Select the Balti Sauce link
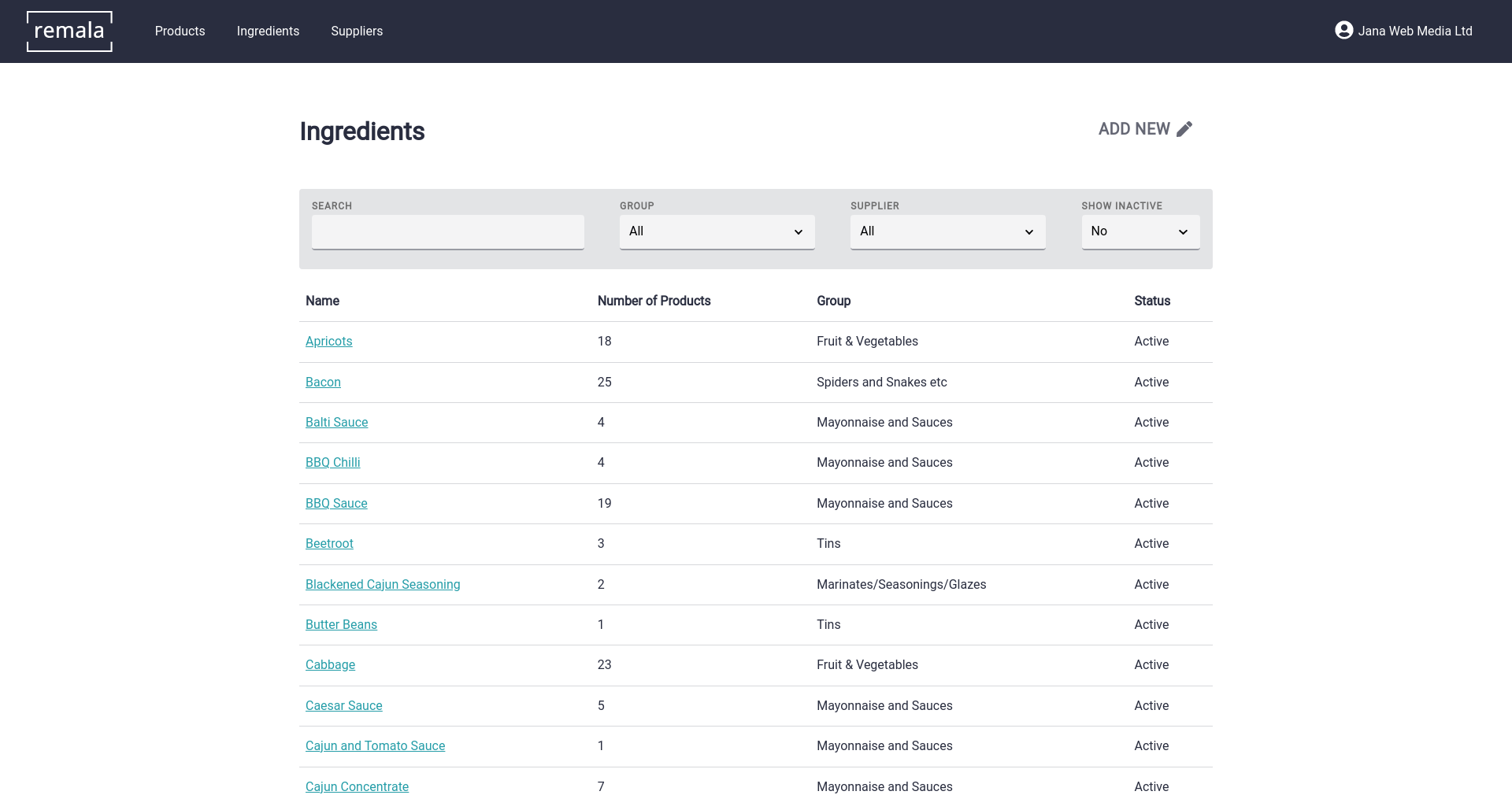This screenshot has width=1512, height=795. [336, 423]
